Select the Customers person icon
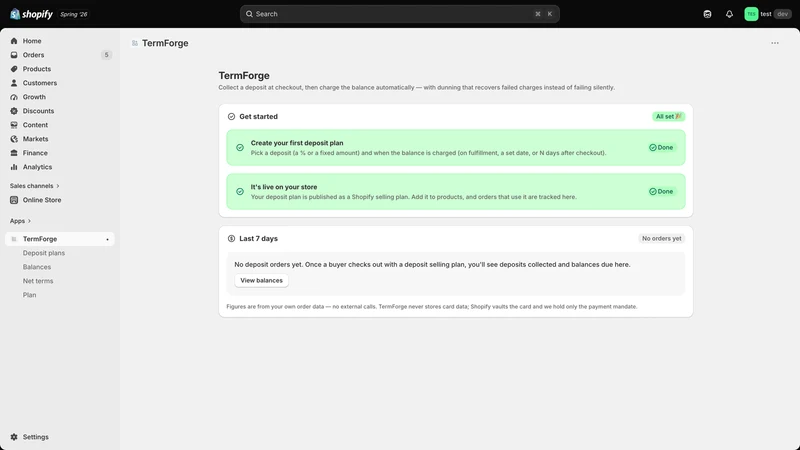 [x=14, y=83]
